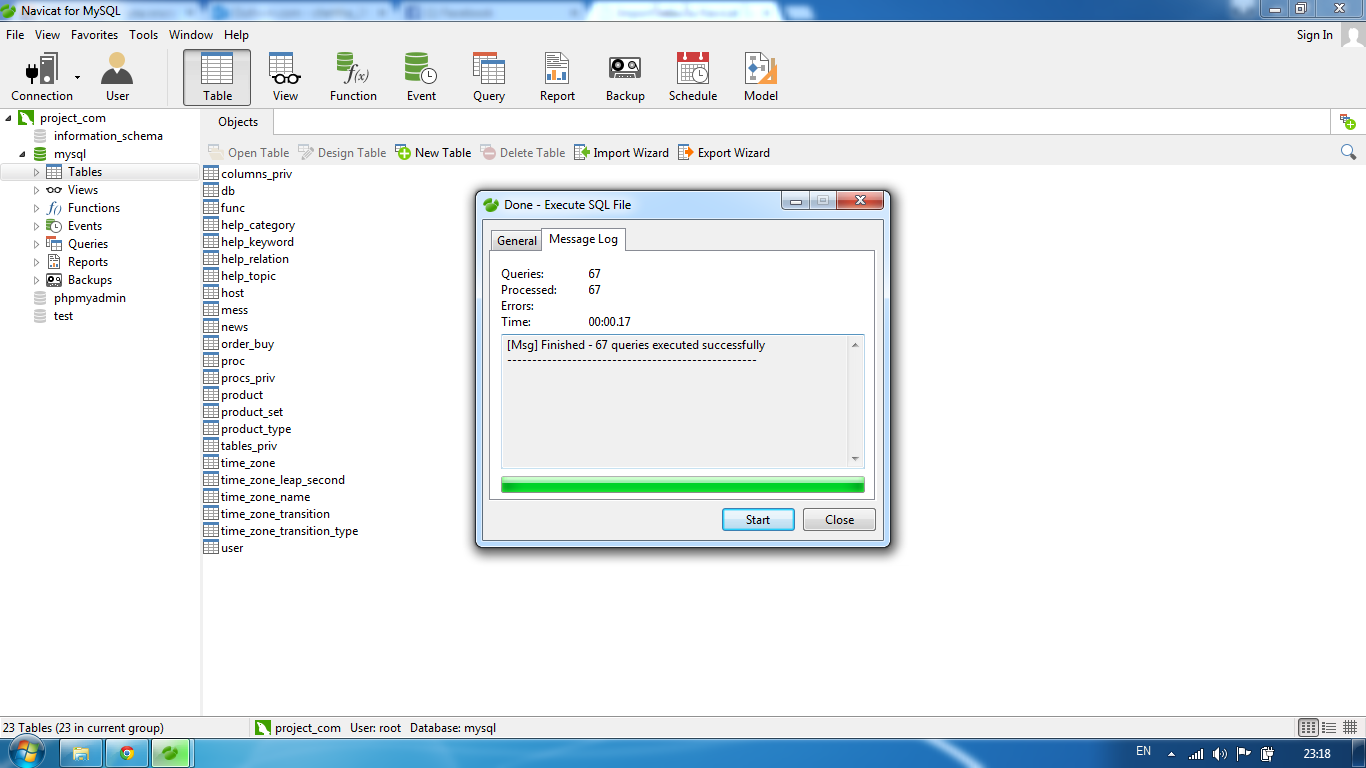This screenshot has height=768, width=1366.
Task: Open the File menu
Action: coord(15,34)
